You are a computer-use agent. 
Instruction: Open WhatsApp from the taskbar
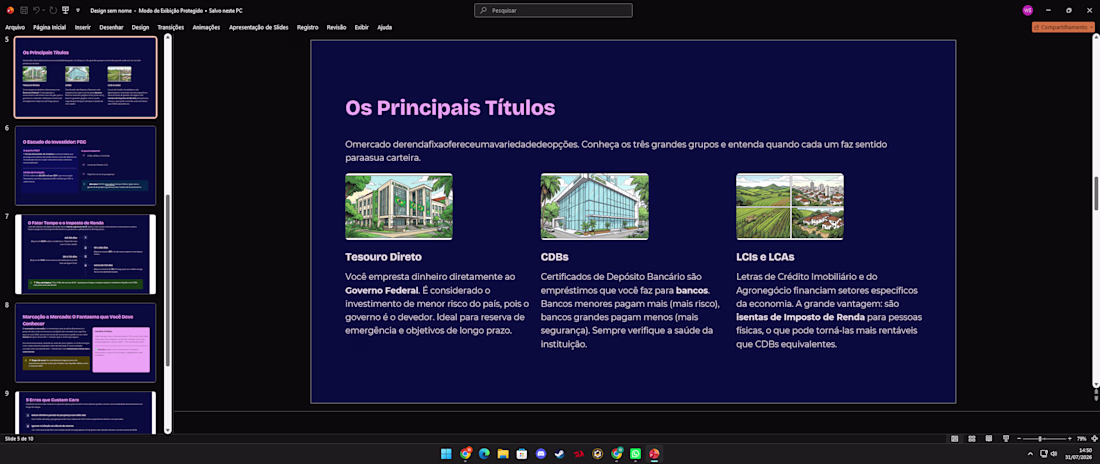636,454
